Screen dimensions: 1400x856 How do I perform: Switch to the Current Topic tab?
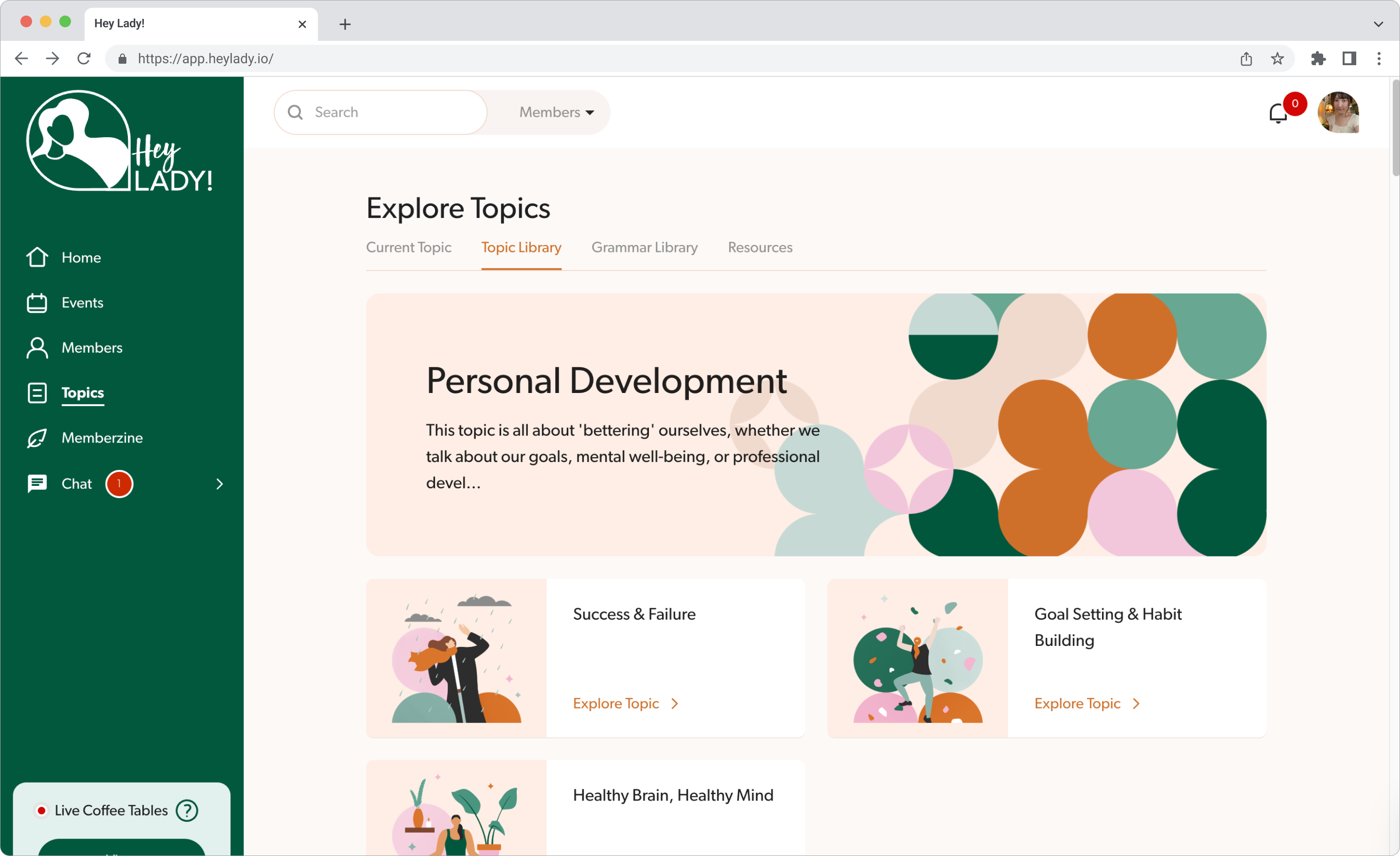[x=408, y=248]
